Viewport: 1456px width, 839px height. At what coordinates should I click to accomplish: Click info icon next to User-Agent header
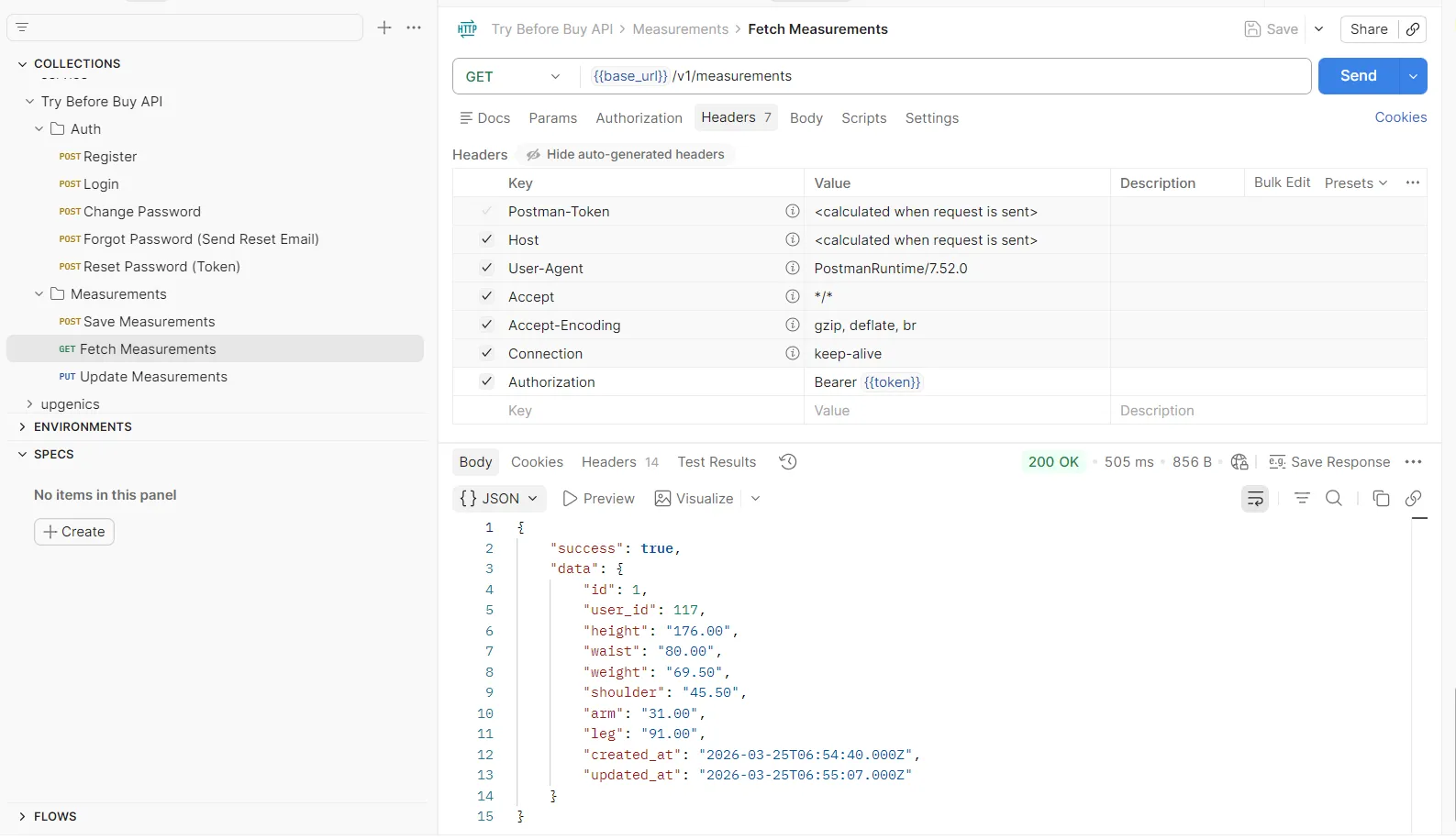pyautogui.click(x=792, y=269)
